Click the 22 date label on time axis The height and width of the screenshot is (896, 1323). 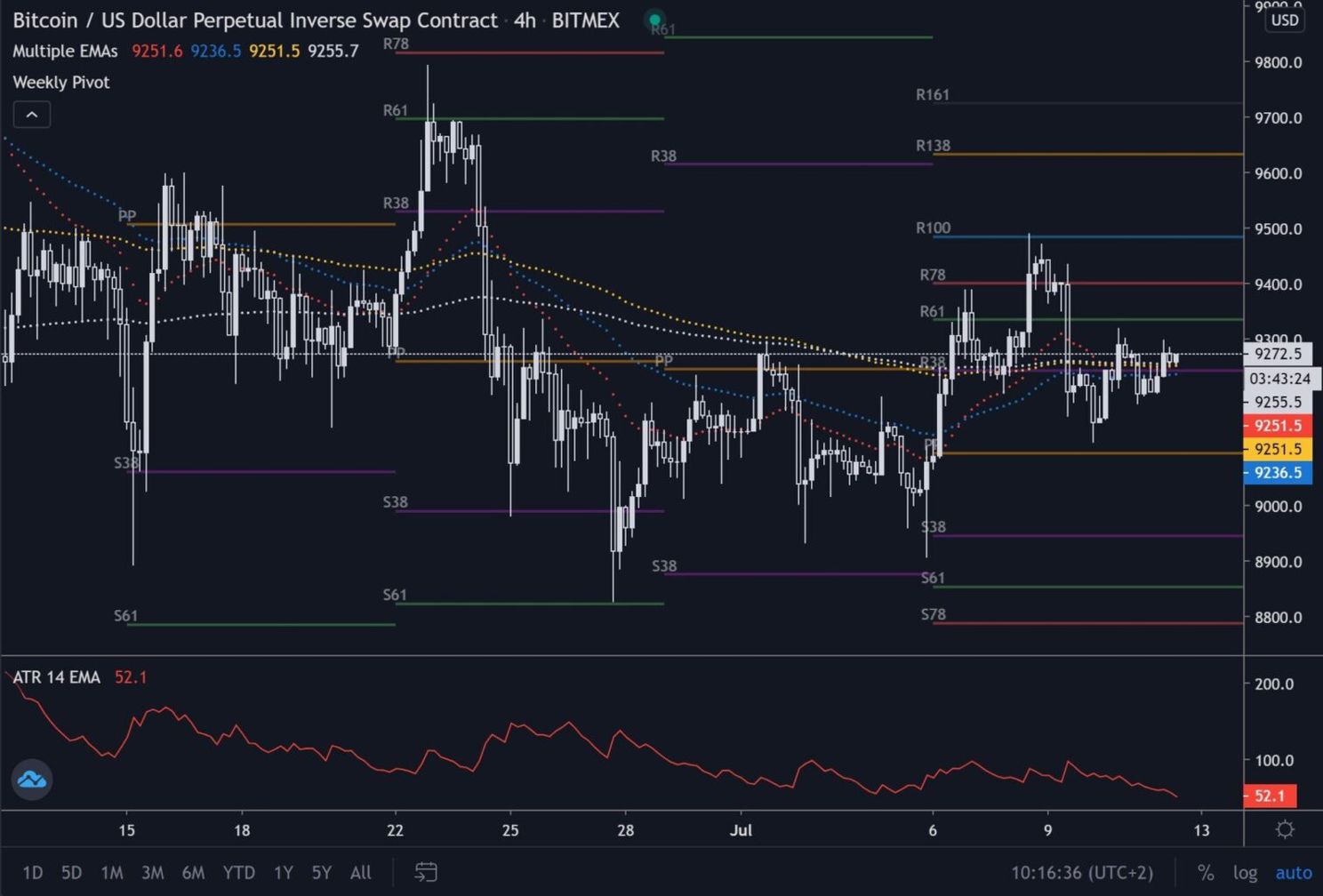tap(395, 830)
